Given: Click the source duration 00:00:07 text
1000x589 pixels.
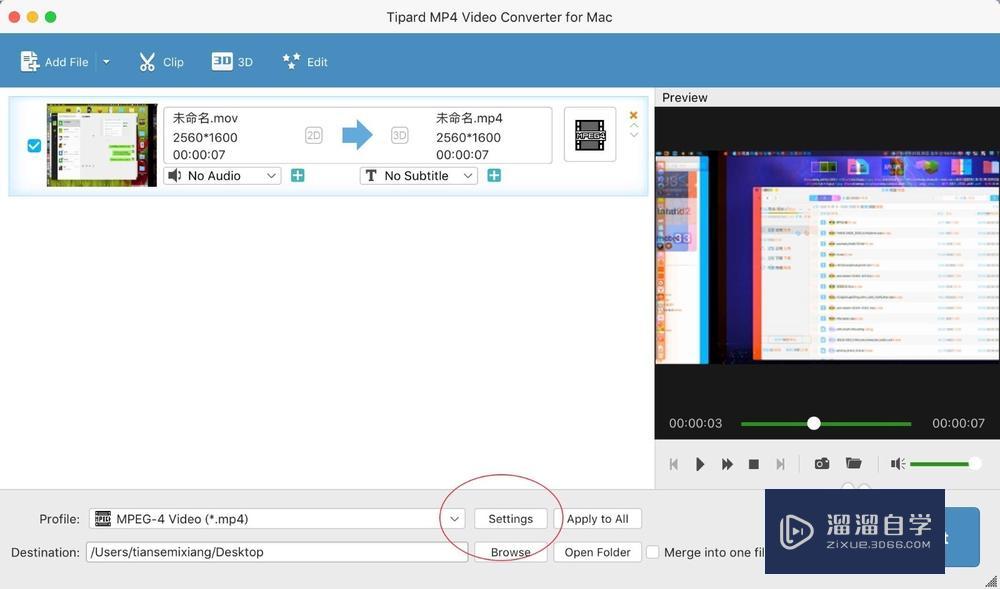Looking at the screenshot, I should click(x=199, y=154).
